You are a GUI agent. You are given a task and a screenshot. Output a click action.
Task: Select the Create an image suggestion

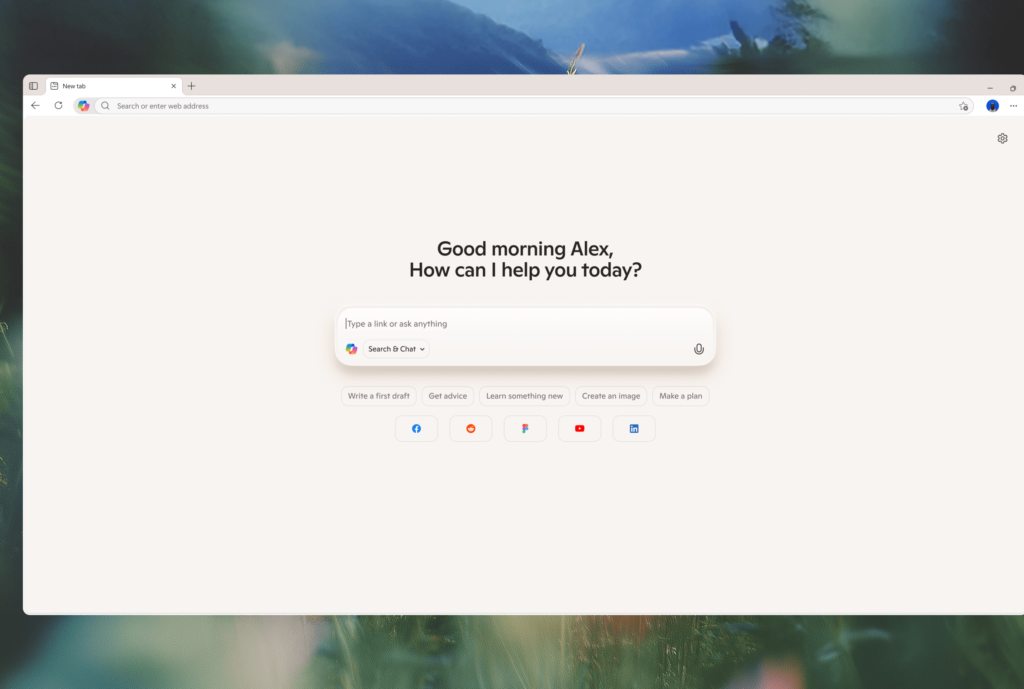point(610,396)
